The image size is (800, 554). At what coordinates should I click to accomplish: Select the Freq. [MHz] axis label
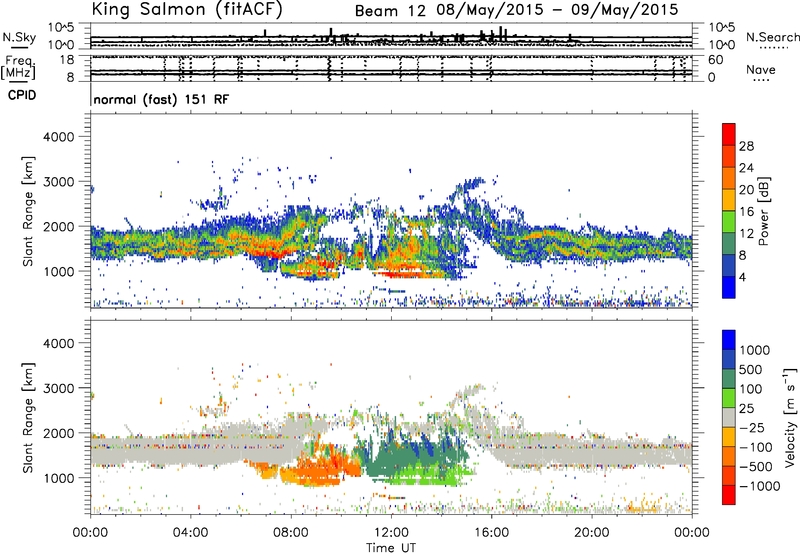click(x=18, y=67)
